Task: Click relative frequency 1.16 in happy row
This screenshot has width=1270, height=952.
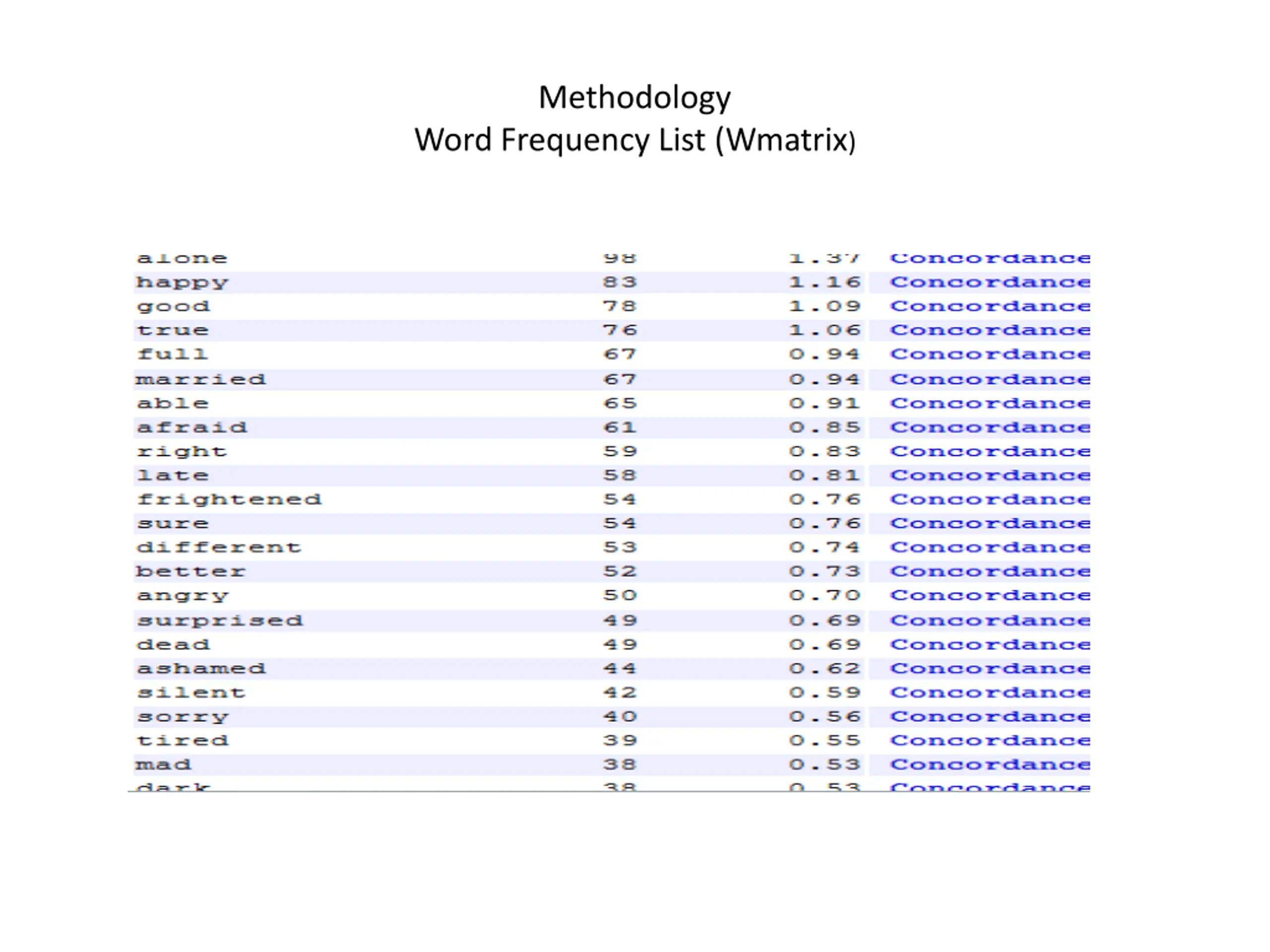Action: point(825,282)
